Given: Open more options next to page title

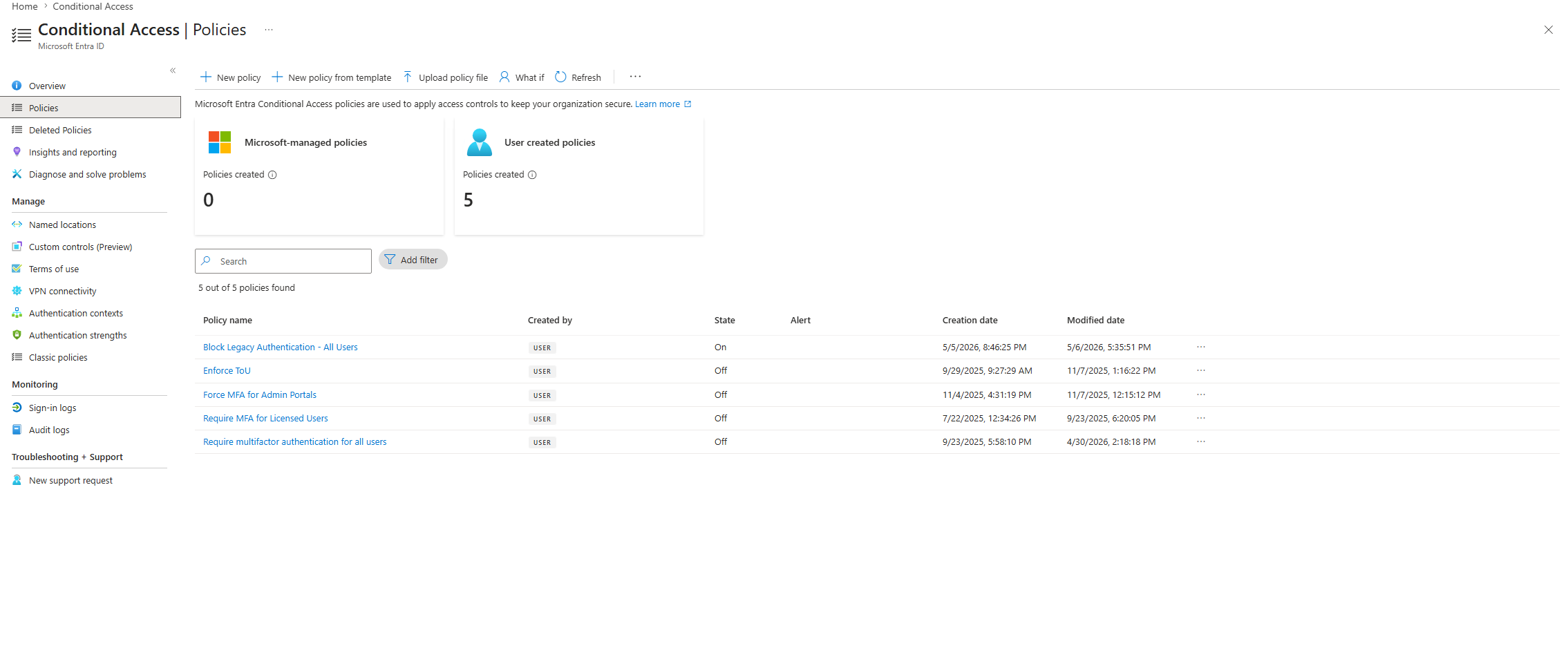Looking at the screenshot, I should (x=269, y=30).
